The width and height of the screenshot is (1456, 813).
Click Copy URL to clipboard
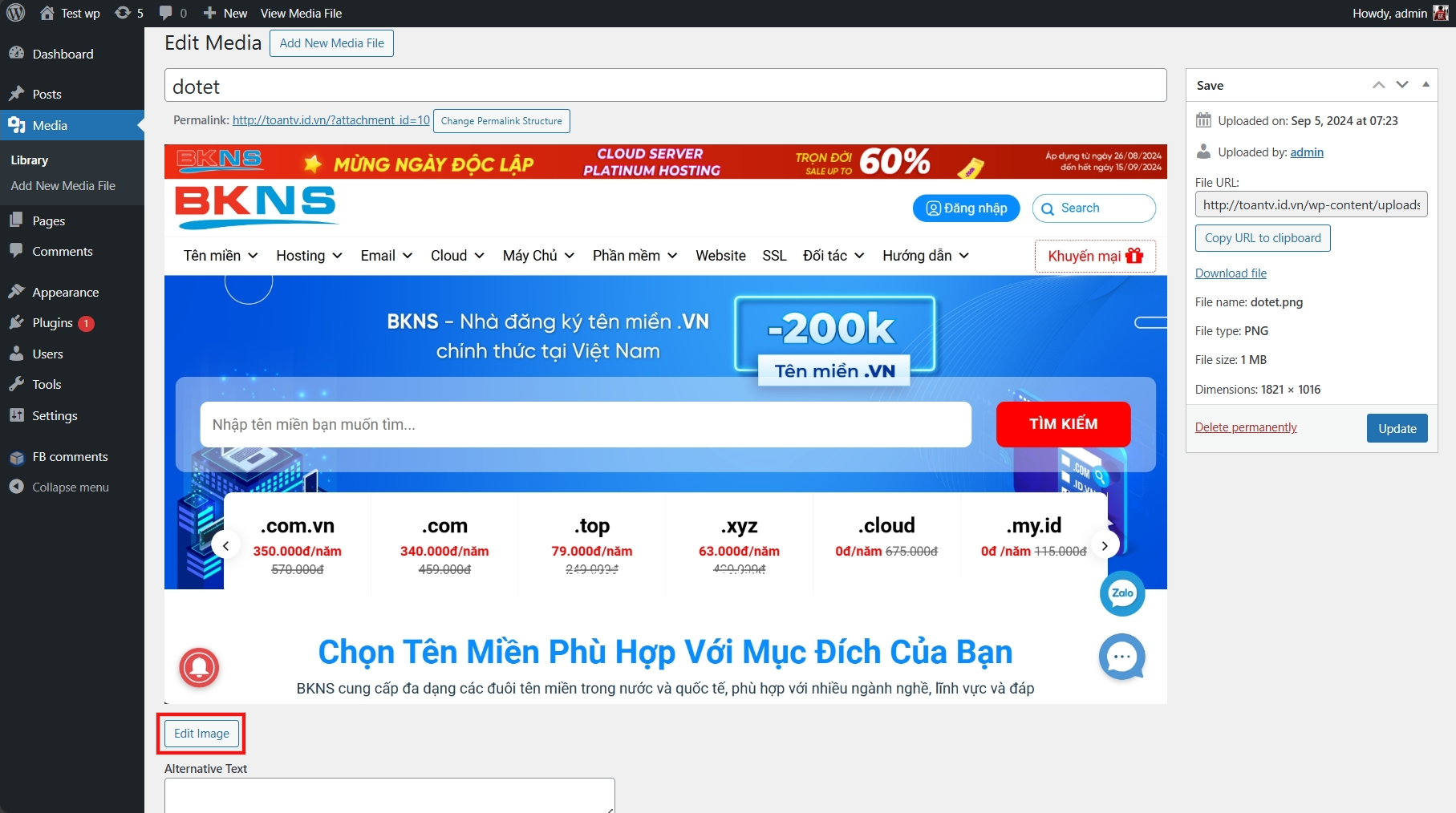click(x=1263, y=238)
